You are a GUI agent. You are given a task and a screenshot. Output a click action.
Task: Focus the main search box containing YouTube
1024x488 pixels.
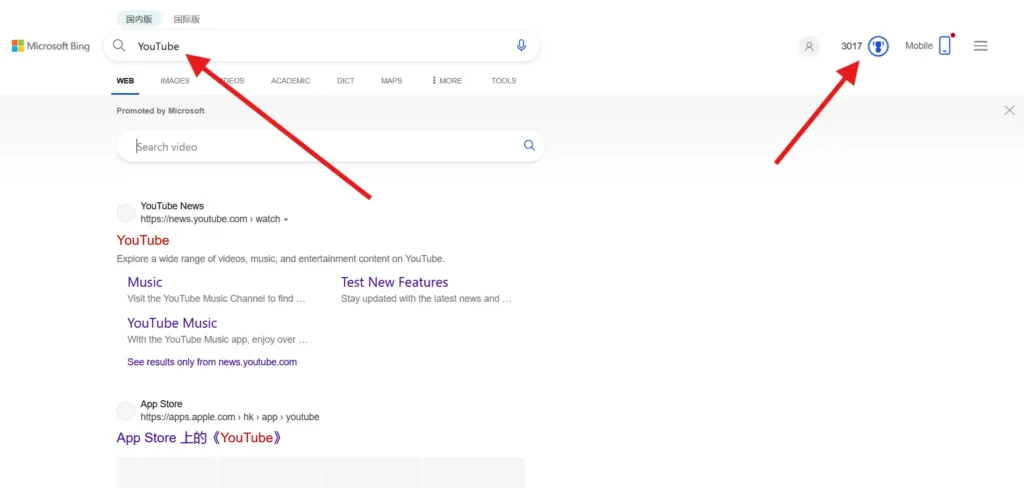pyautogui.click(x=321, y=46)
